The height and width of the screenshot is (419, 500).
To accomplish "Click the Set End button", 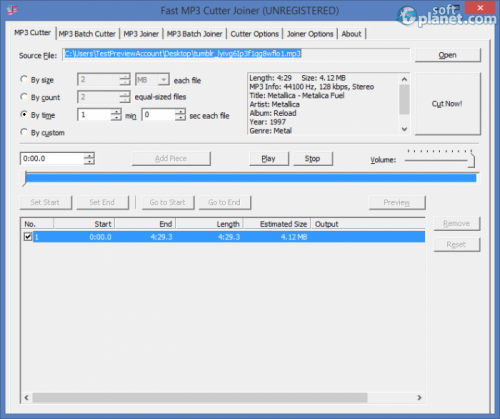I will (102, 202).
